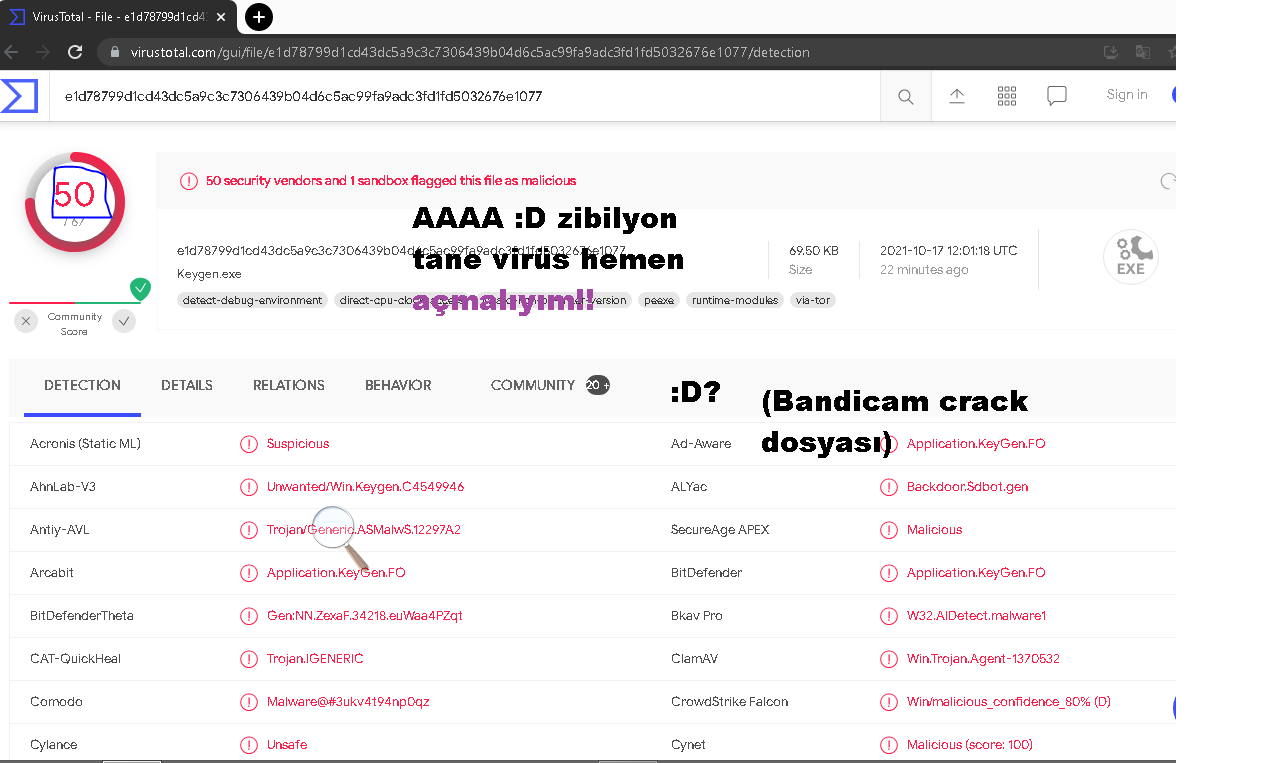Click the Malicious (score: 100) result
Image resolution: width=1274 pixels, height=763 pixels.
(x=970, y=745)
